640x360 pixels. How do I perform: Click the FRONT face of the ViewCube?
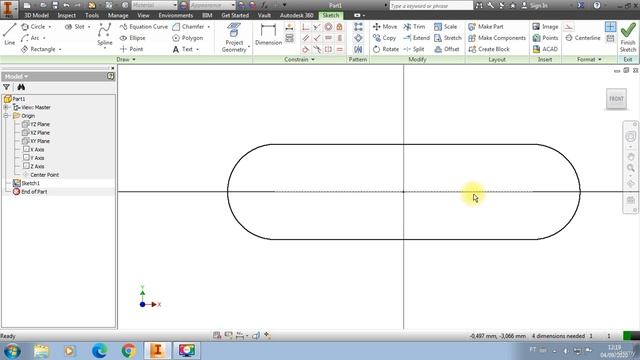click(616, 99)
